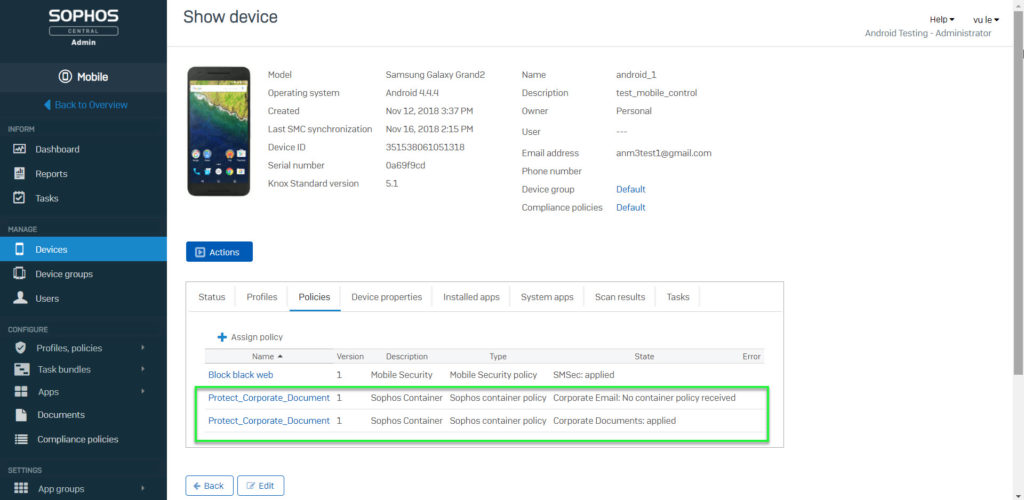
Task: Expand the App groups submenu arrow
Action: [142, 488]
